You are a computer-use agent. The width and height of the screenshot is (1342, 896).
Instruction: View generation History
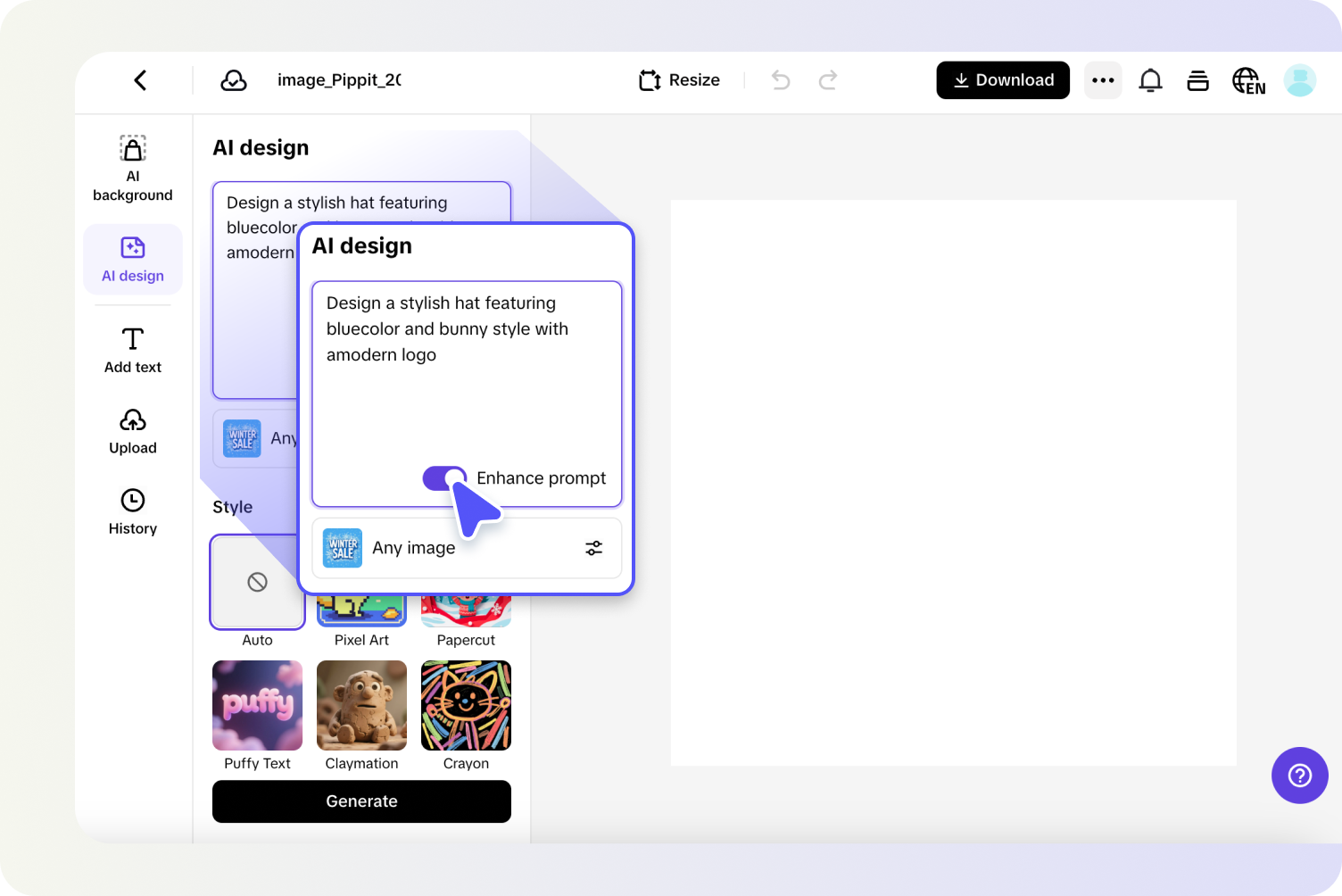point(132,512)
